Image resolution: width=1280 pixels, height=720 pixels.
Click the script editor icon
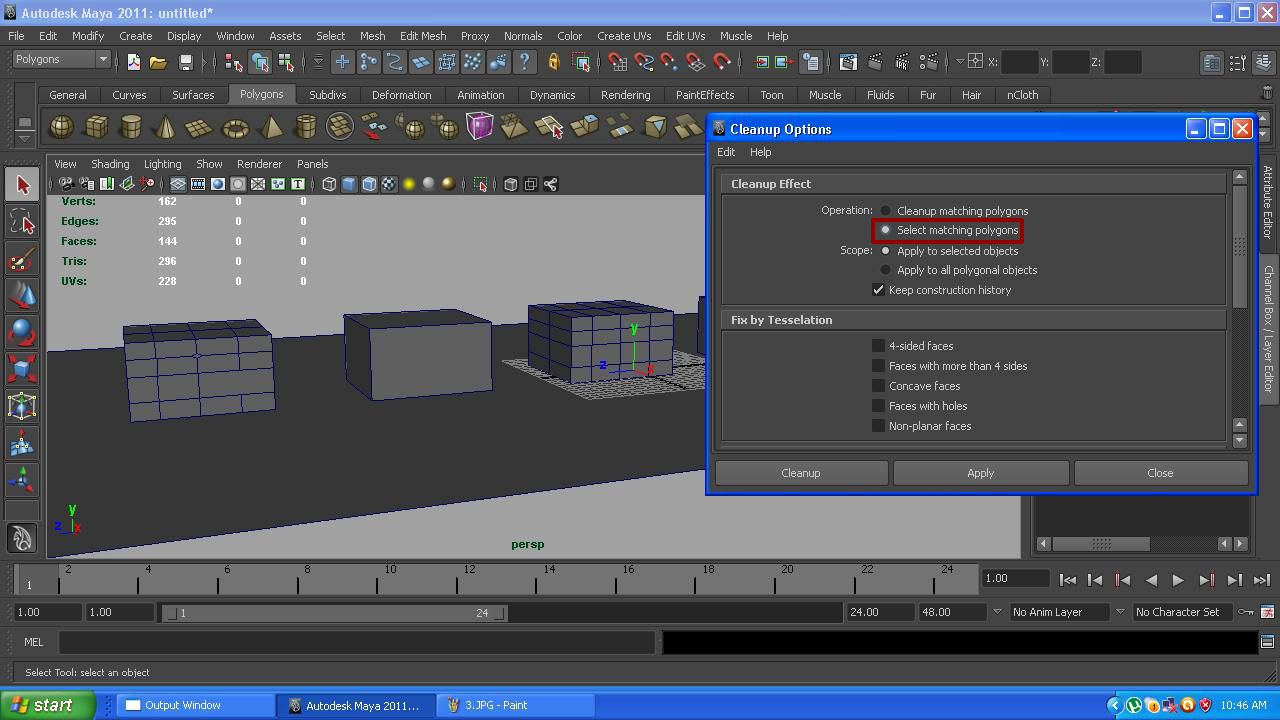click(x=1267, y=642)
